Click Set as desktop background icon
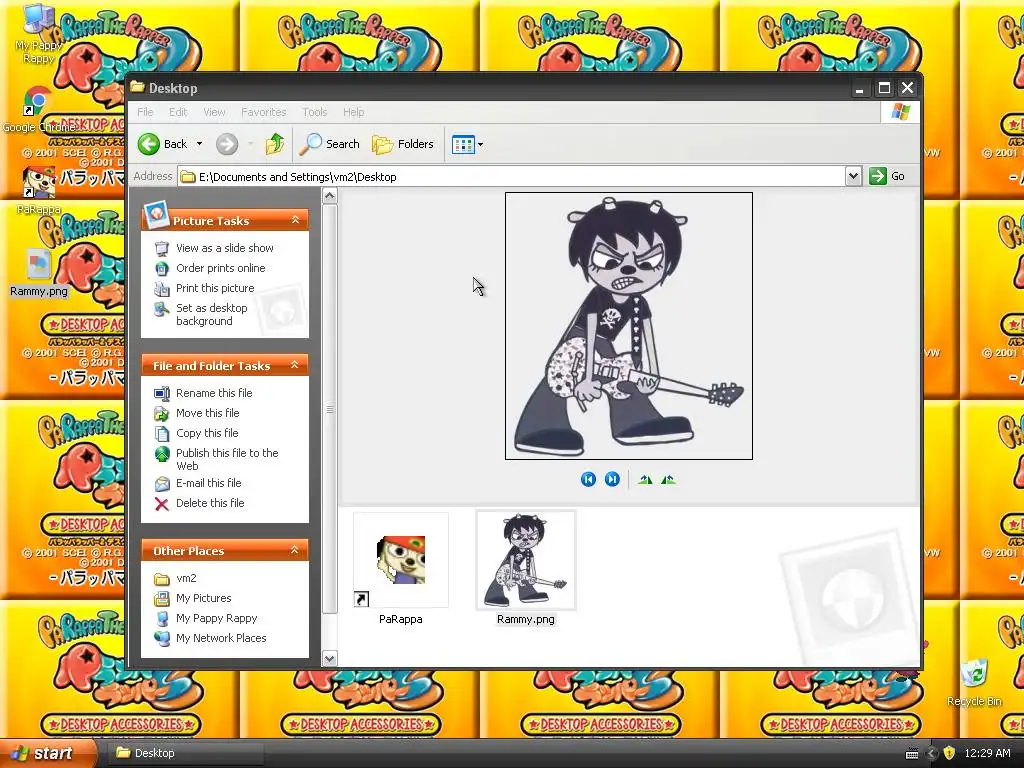This screenshot has height=768, width=1024. click(x=161, y=309)
